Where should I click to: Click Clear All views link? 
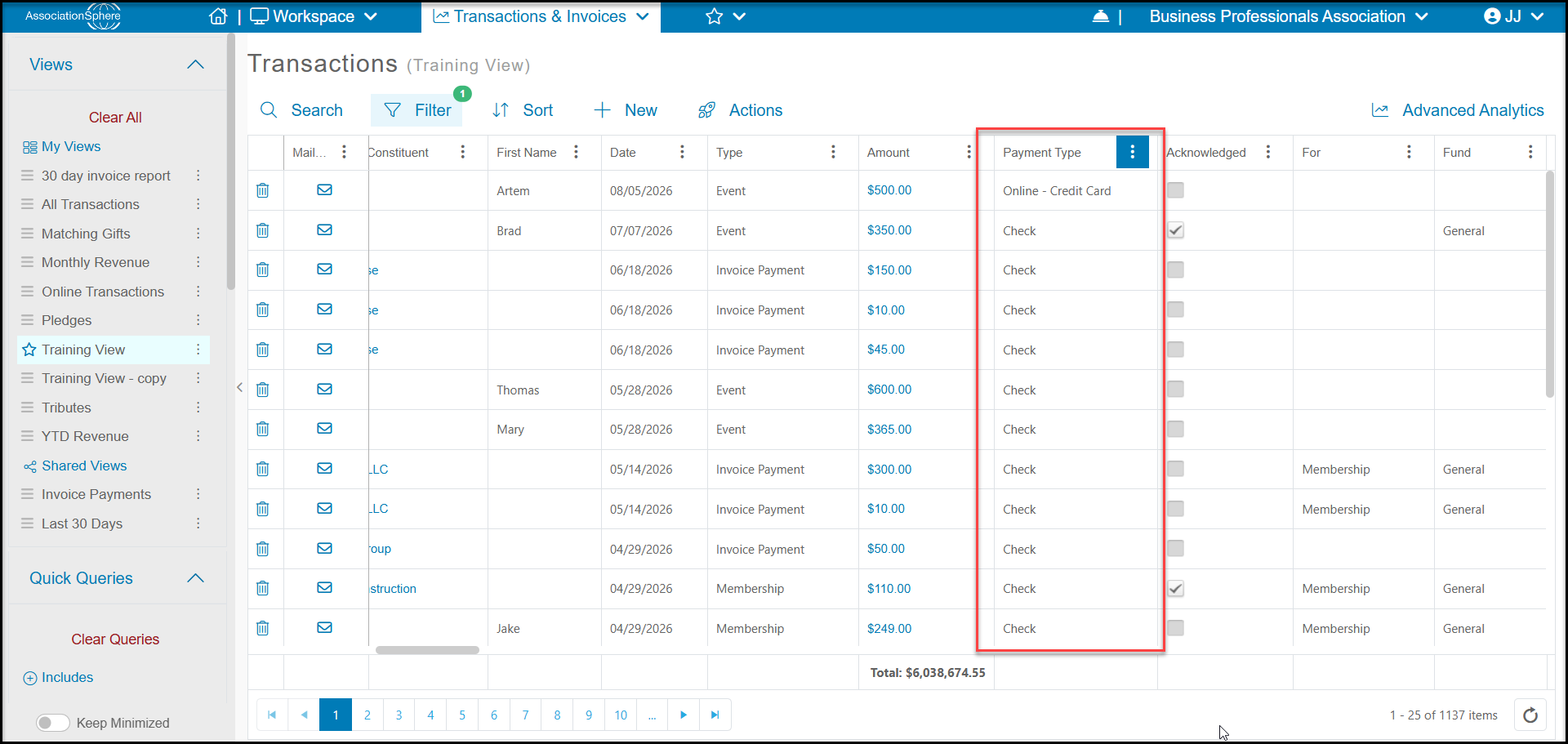[115, 118]
